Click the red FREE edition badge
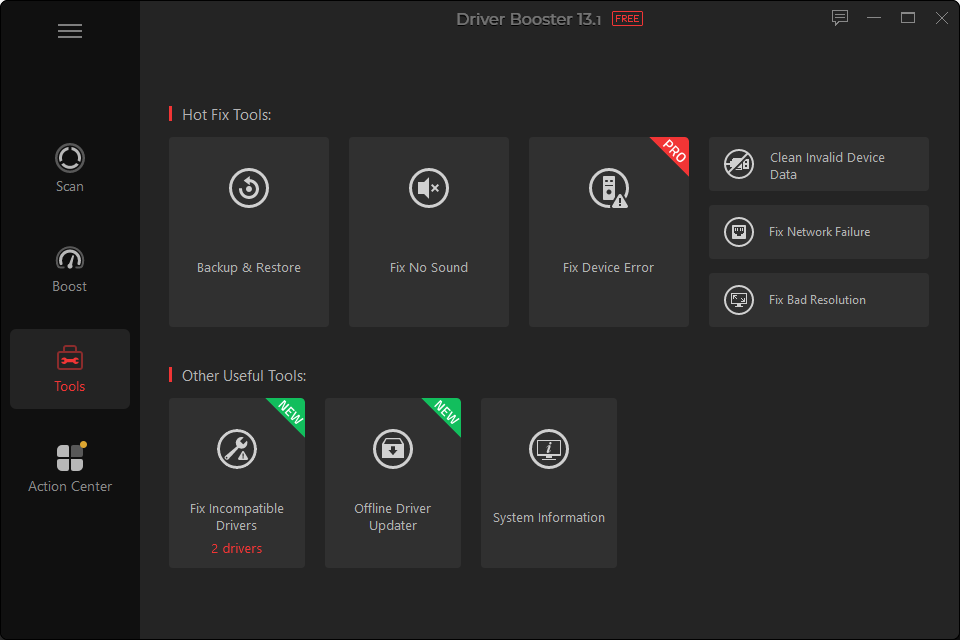This screenshot has height=640, width=960. (x=628, y=19)
